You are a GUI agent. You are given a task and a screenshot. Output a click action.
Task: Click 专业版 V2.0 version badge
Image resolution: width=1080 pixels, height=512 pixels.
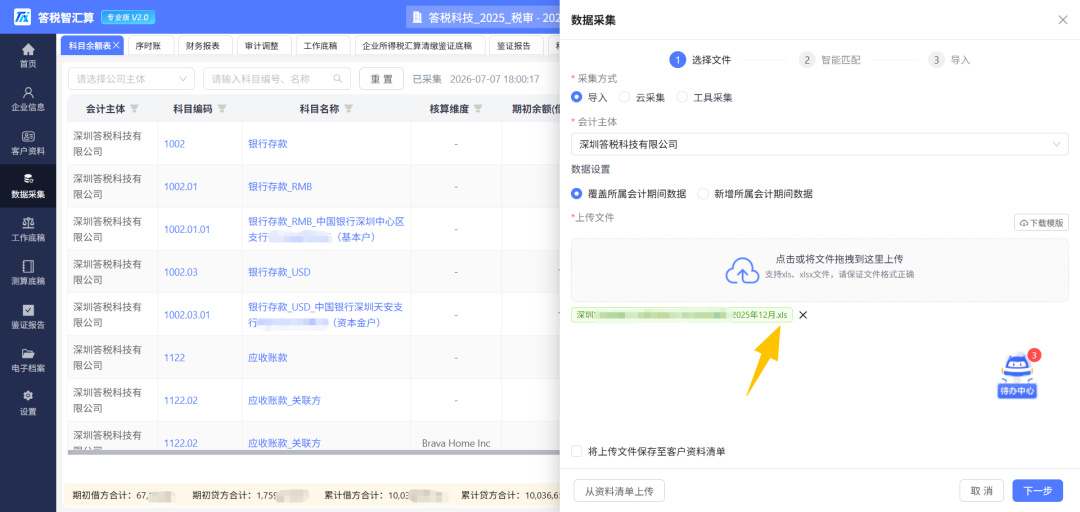(x=129, y=17)
